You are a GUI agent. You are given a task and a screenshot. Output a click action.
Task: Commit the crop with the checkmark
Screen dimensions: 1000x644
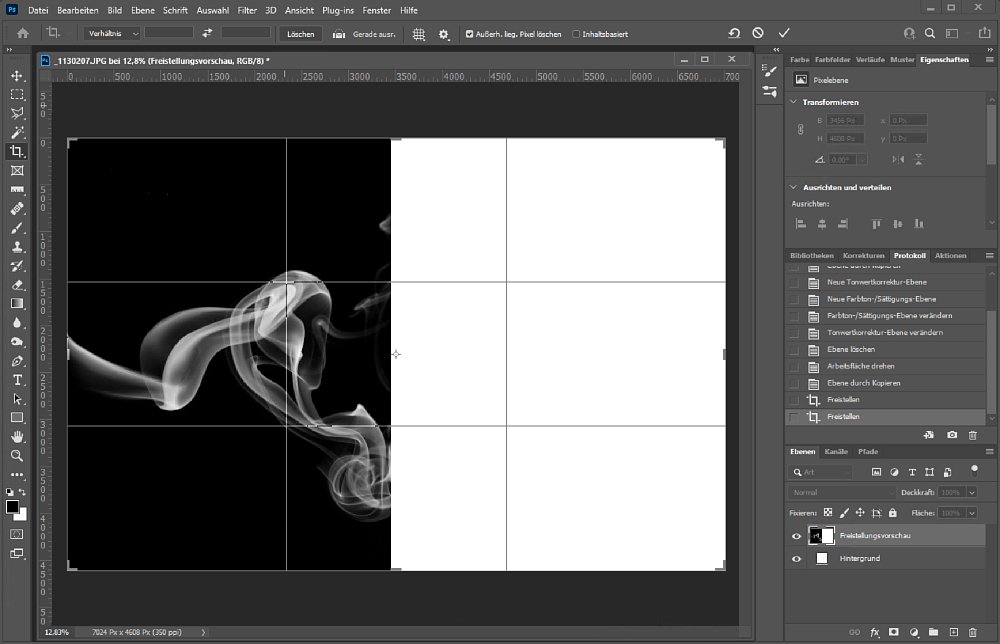click(784, 33)
